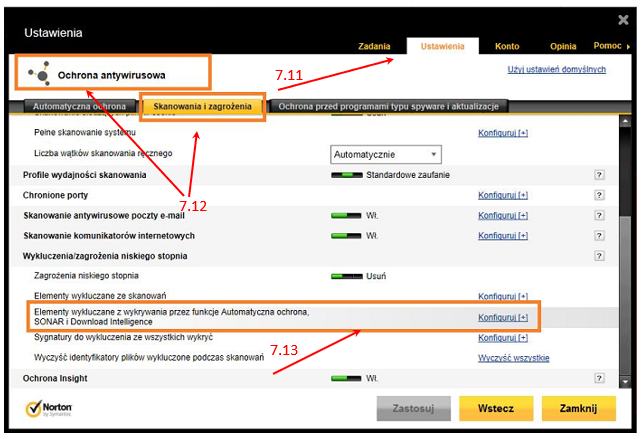Click the vertical scrollbar thumb
The image size is (644, 439).
(x=625, y=296)
